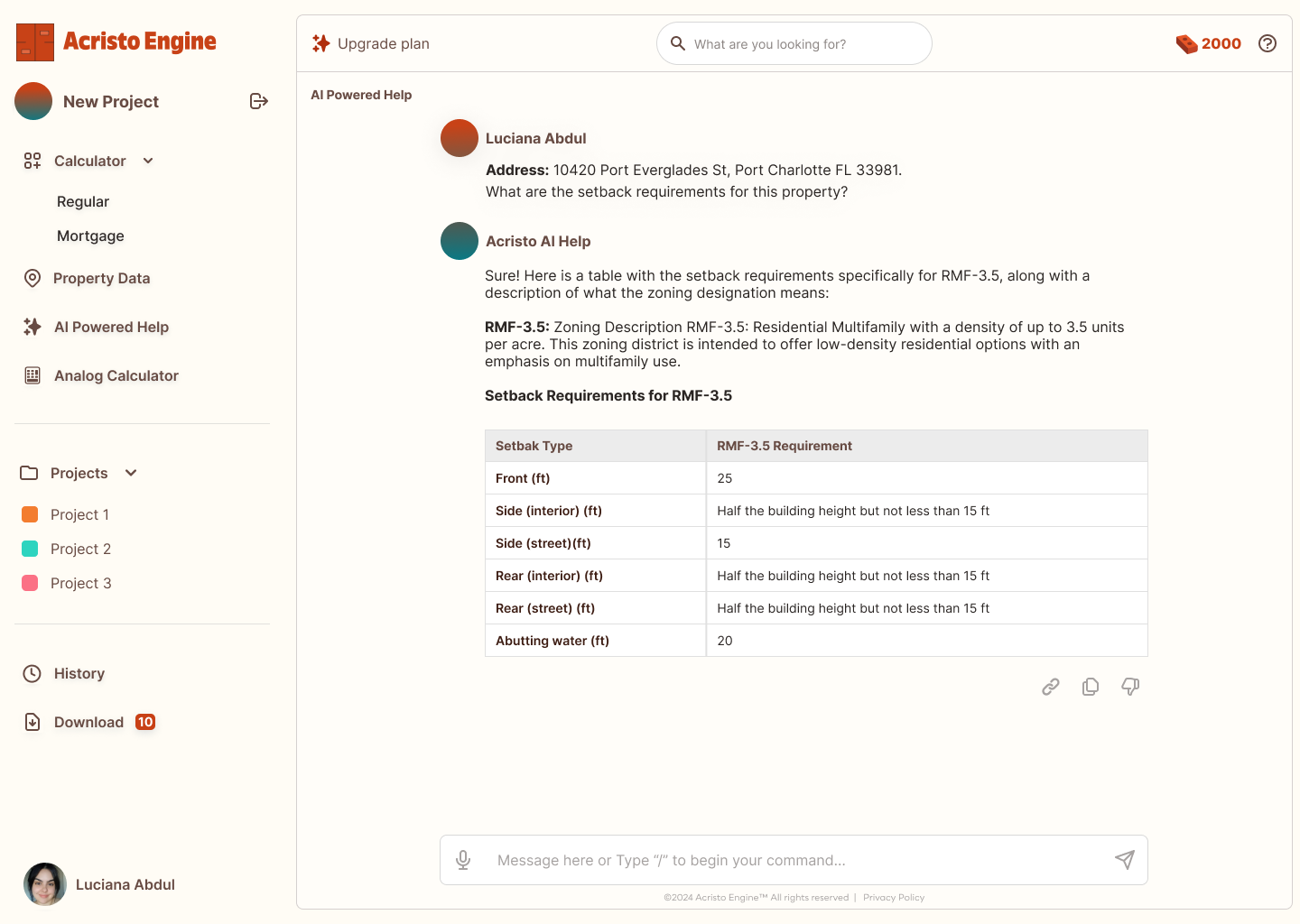Send message with paper plane icon
1300x924 pixels.
click(x=1125, y=860)
